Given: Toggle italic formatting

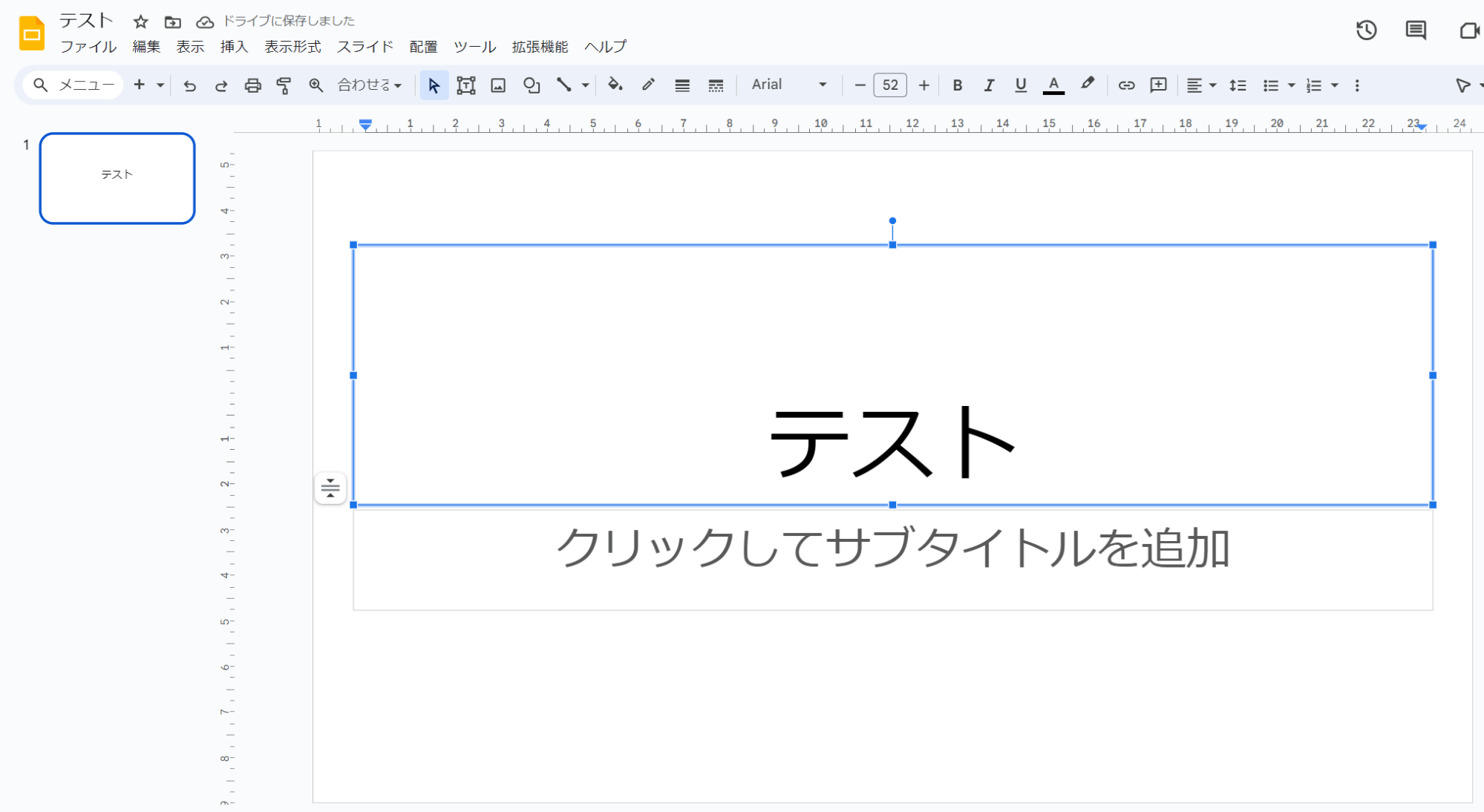Looking at the screenshot, I should click(989, 85).
